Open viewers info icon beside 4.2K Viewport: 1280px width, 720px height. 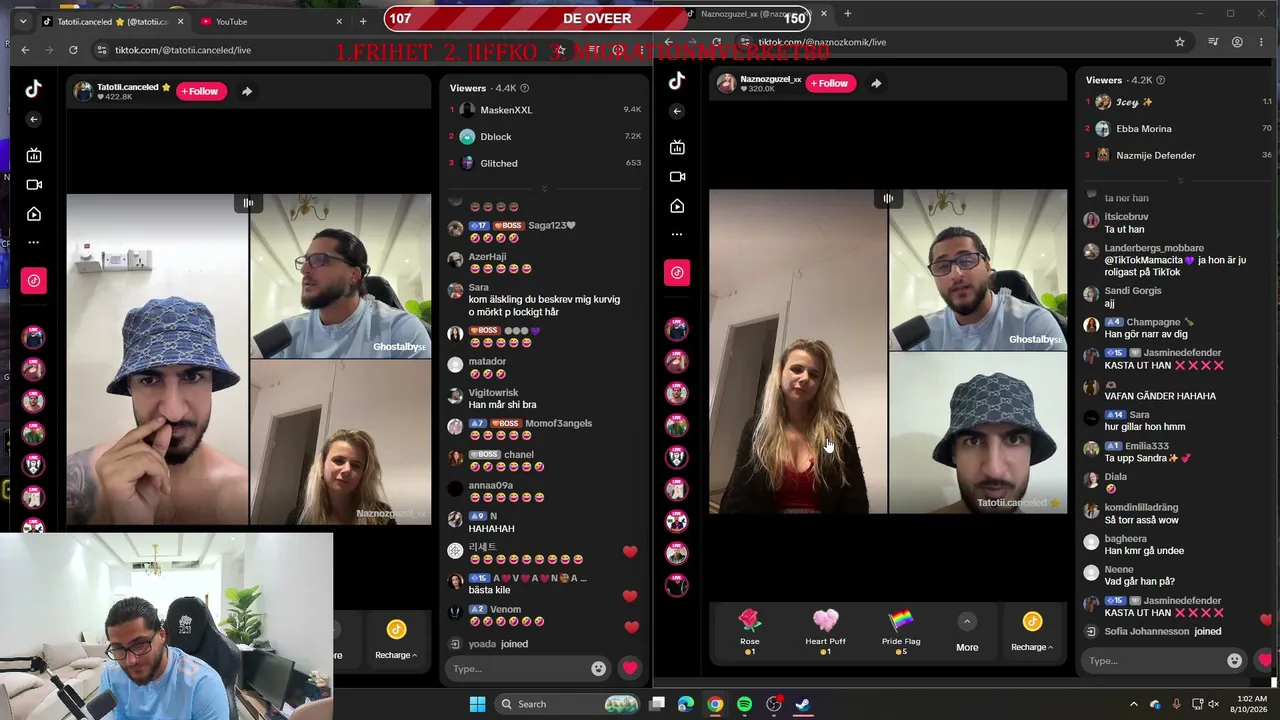(1160, 80)
